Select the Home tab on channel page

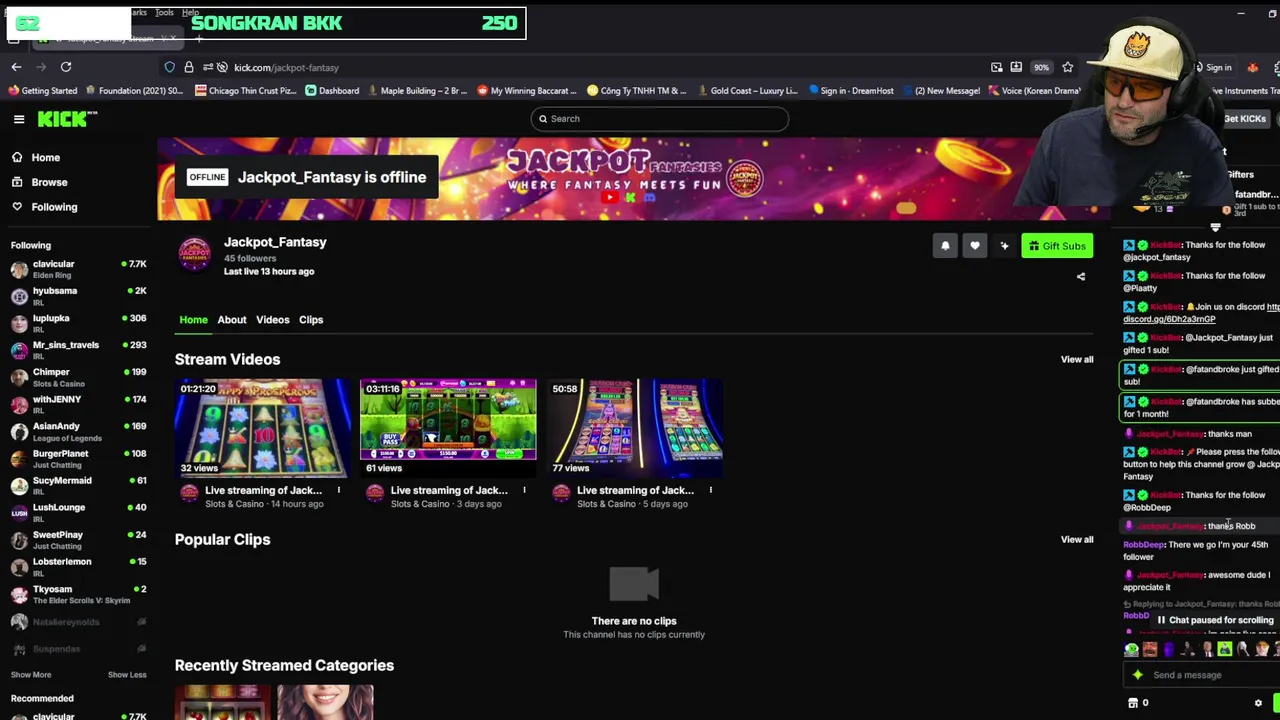[x=193, y=320]
